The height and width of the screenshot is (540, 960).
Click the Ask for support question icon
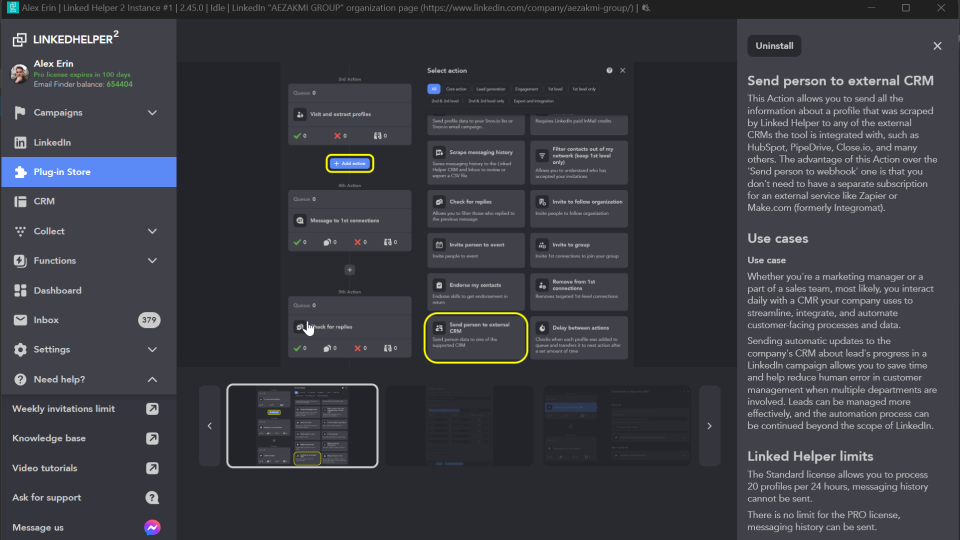152,498
